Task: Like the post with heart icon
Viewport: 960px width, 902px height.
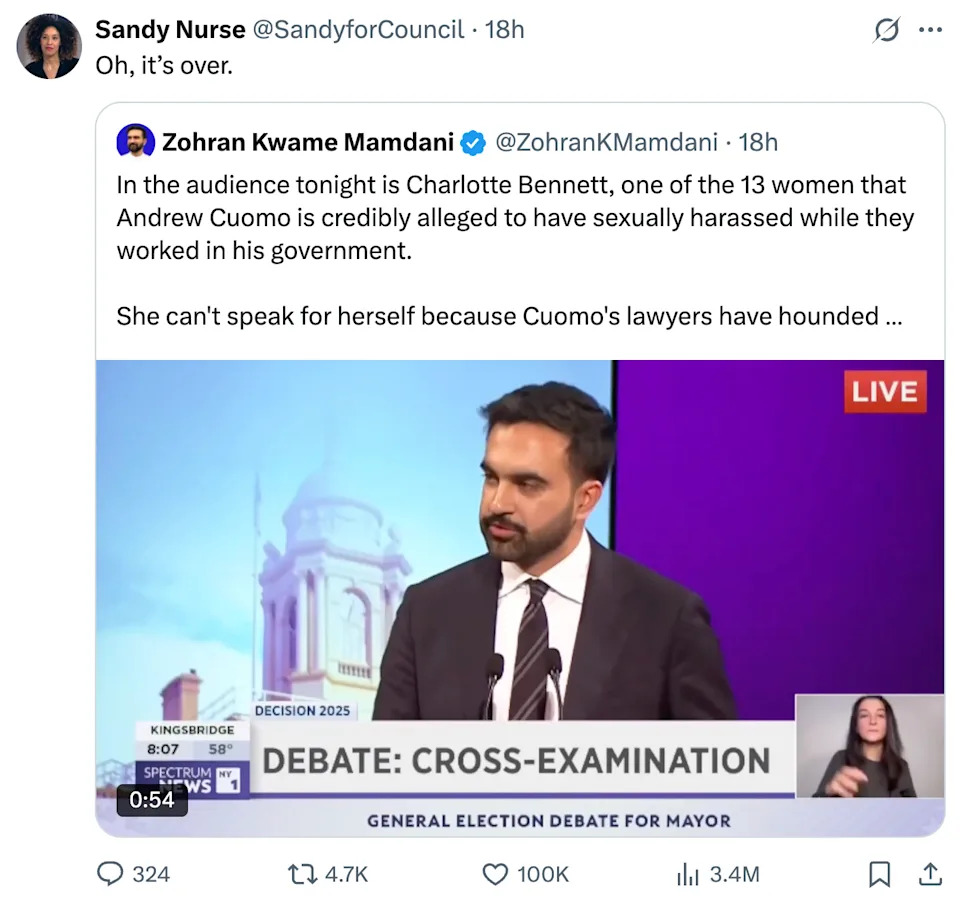Action: point(496,874)
